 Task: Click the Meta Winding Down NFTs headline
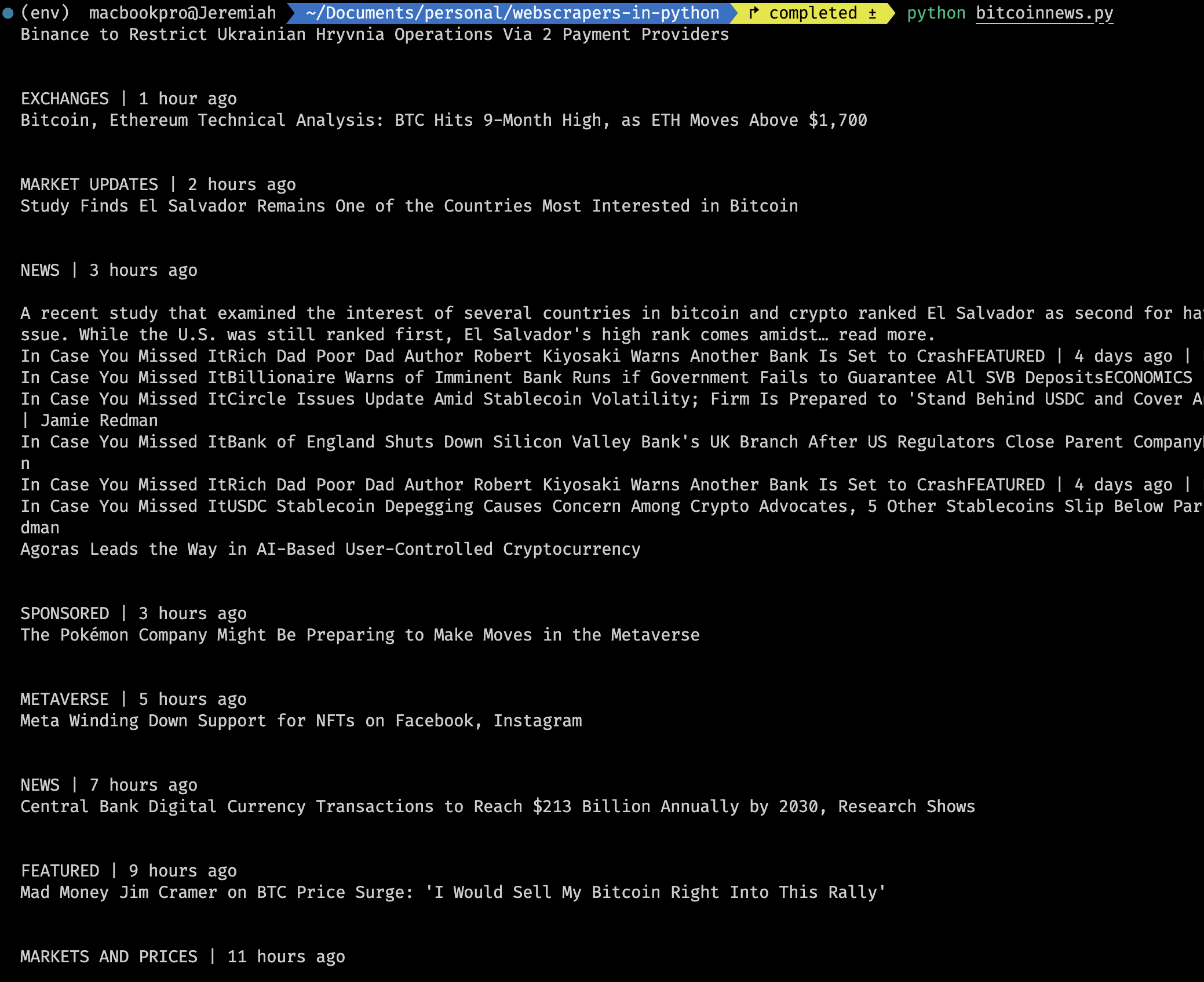301,721
